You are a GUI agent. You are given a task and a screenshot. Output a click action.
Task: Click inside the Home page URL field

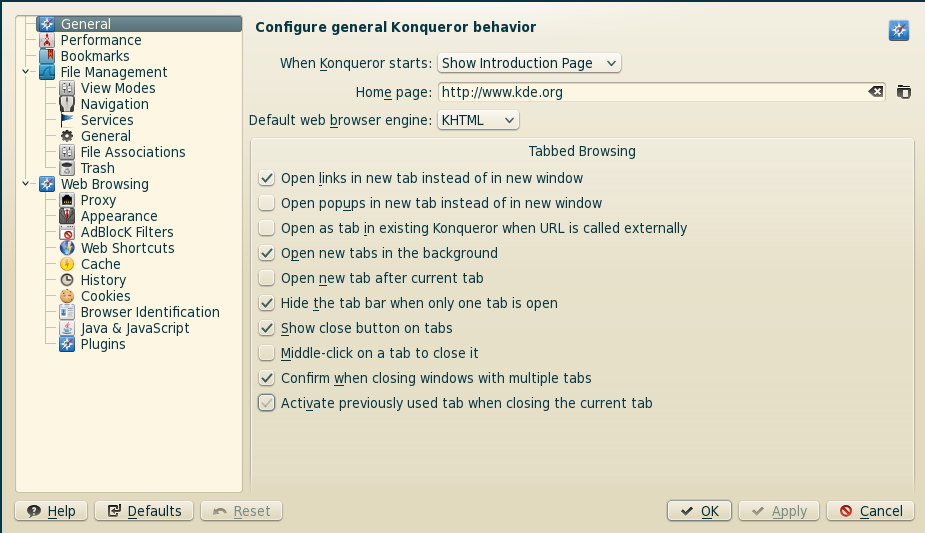pos(652,92)
